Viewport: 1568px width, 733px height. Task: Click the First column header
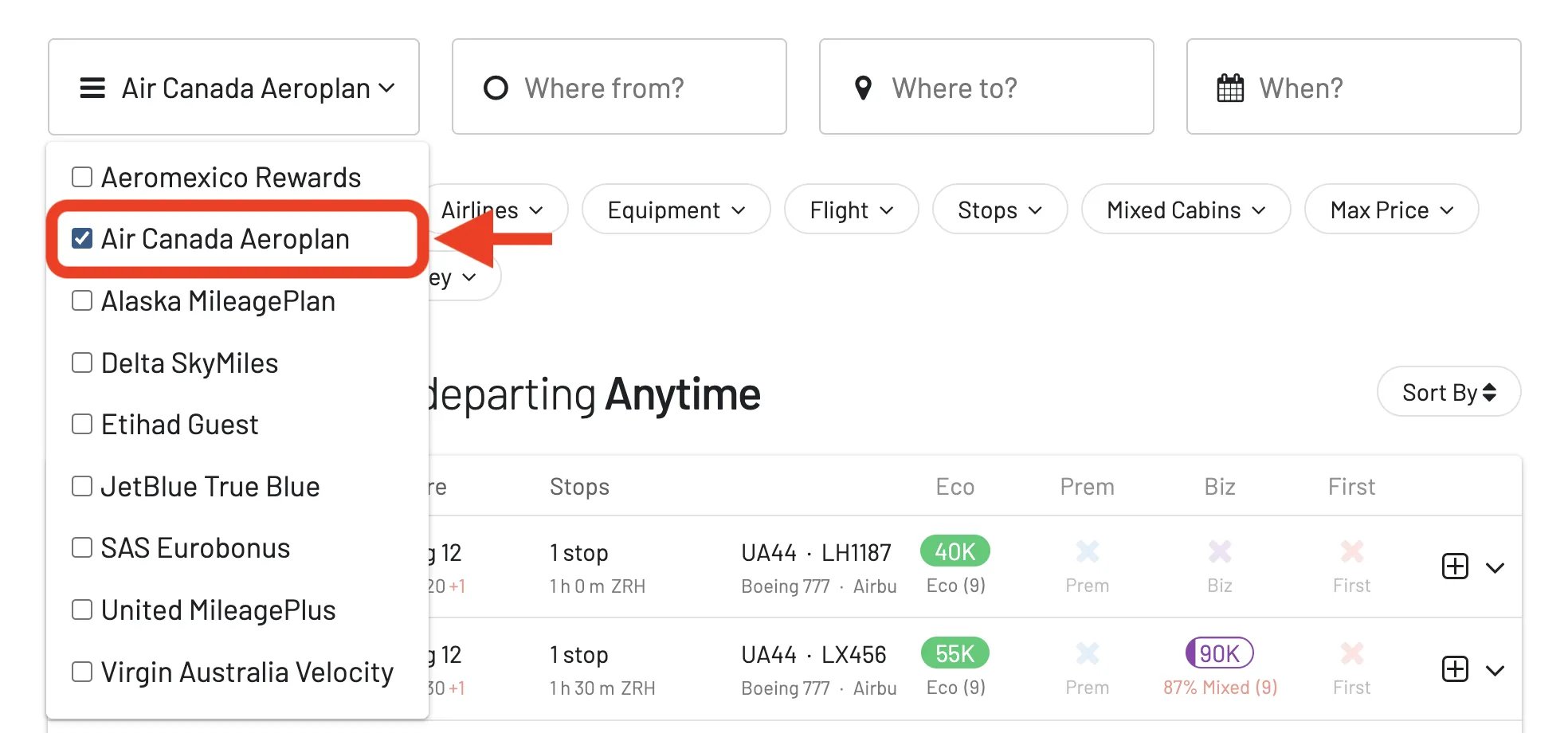[x=1352, y=487]
